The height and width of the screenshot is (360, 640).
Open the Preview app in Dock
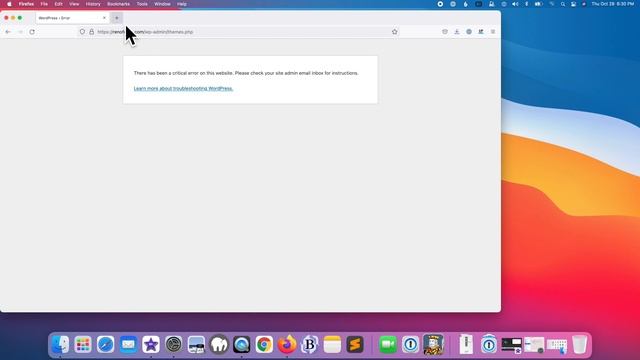(x=196, y=344)
